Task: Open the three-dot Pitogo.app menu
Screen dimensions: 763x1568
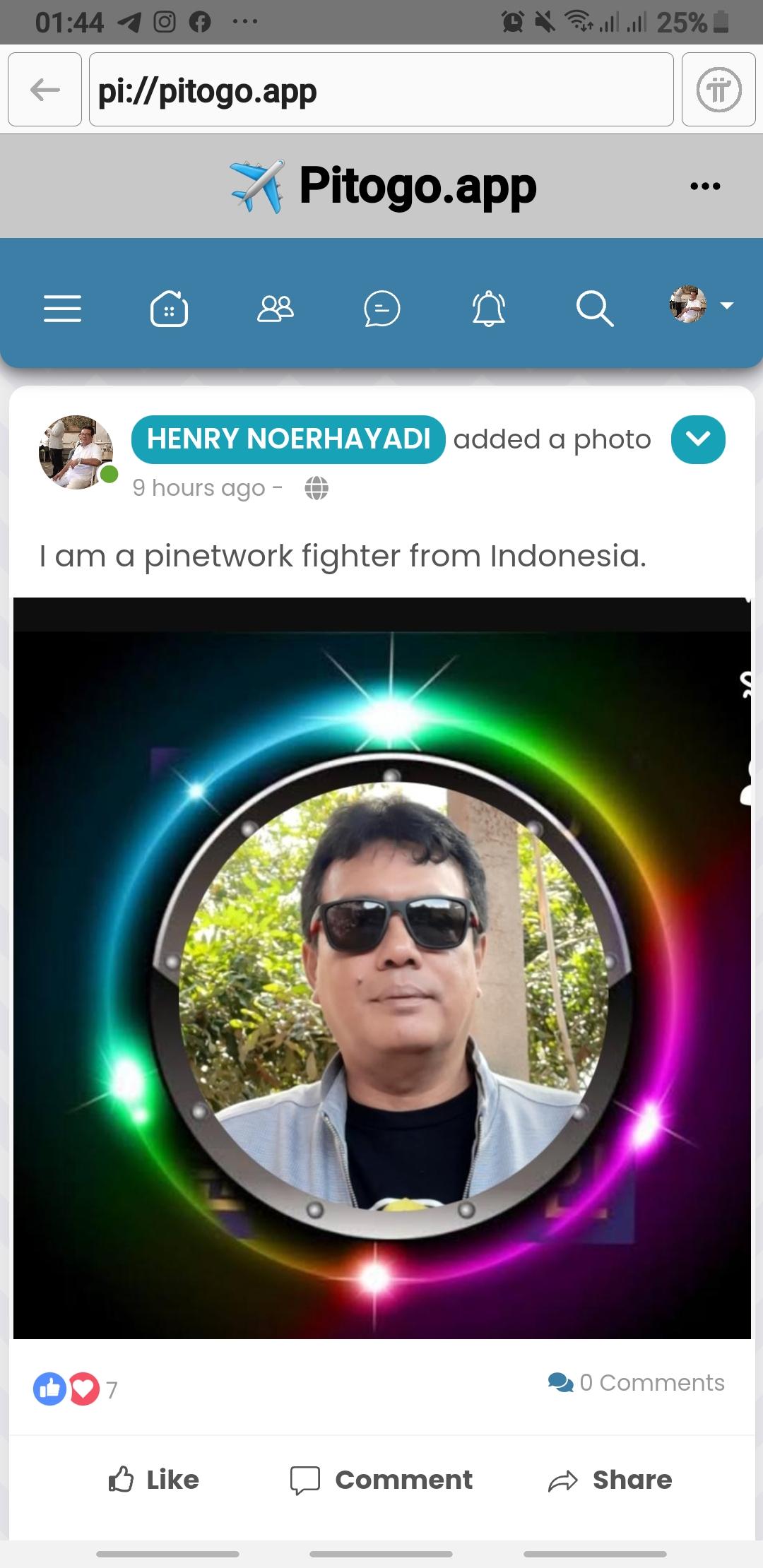Action: (x=705, y=186)
